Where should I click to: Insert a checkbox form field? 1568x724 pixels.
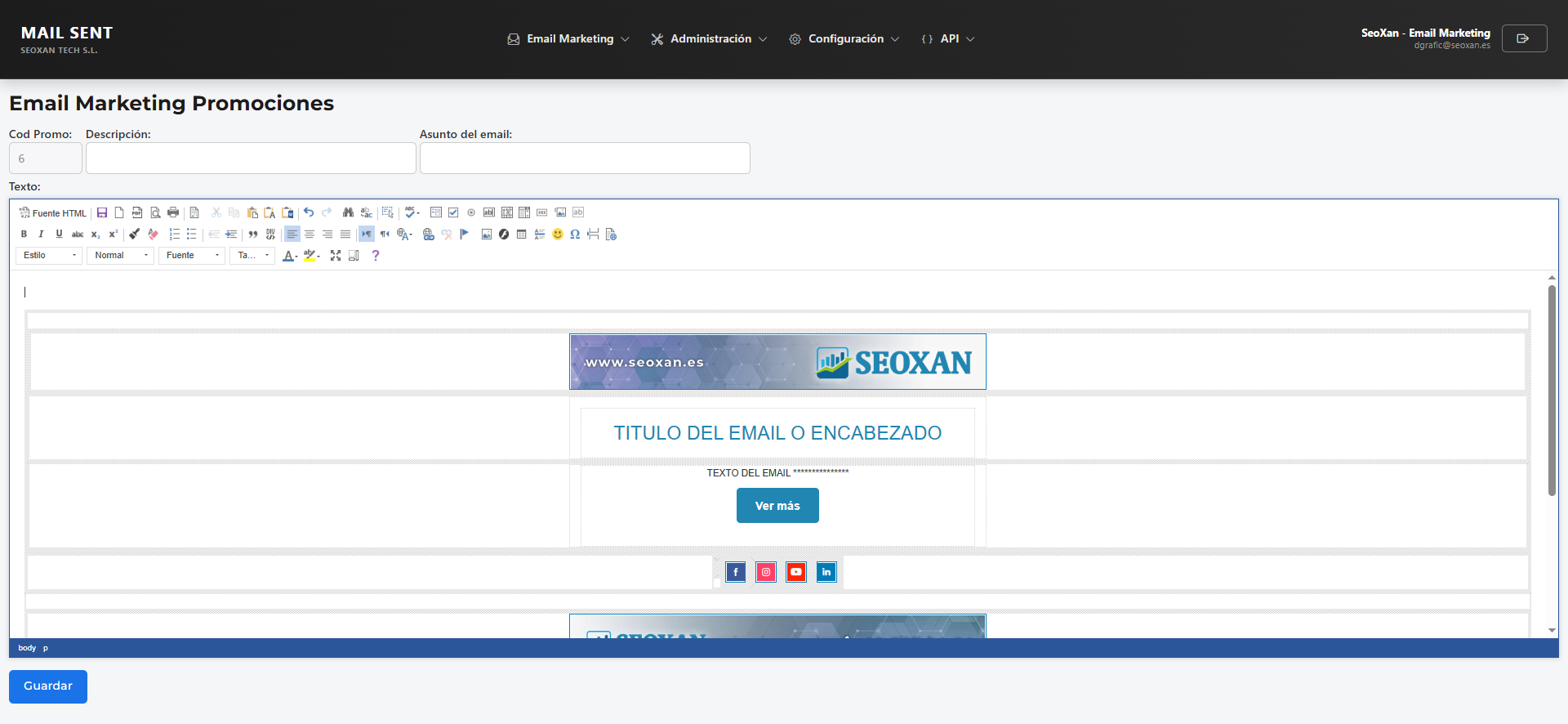click(453, 212)
